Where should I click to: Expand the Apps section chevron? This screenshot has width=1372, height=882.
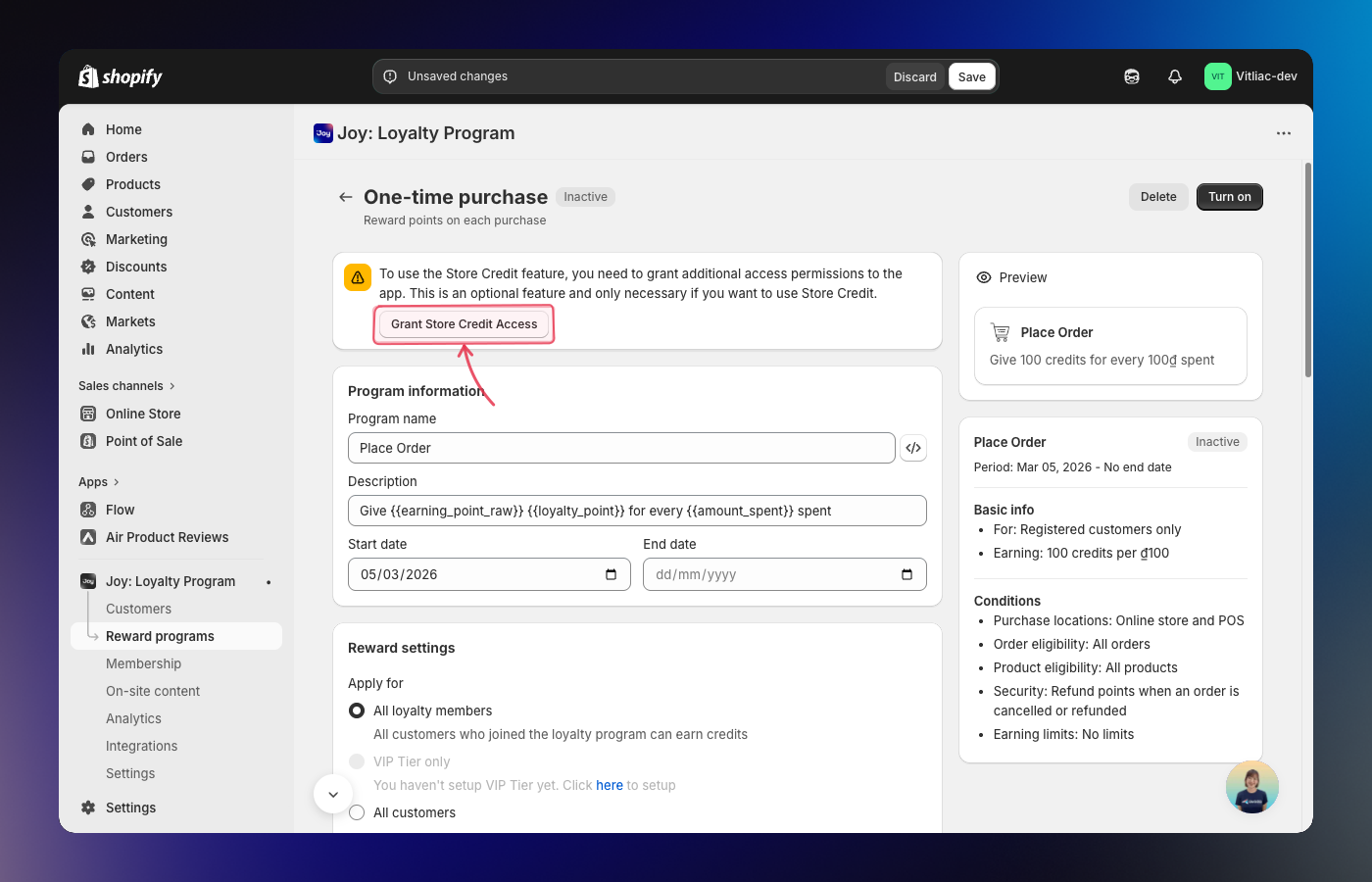(117, 482)
